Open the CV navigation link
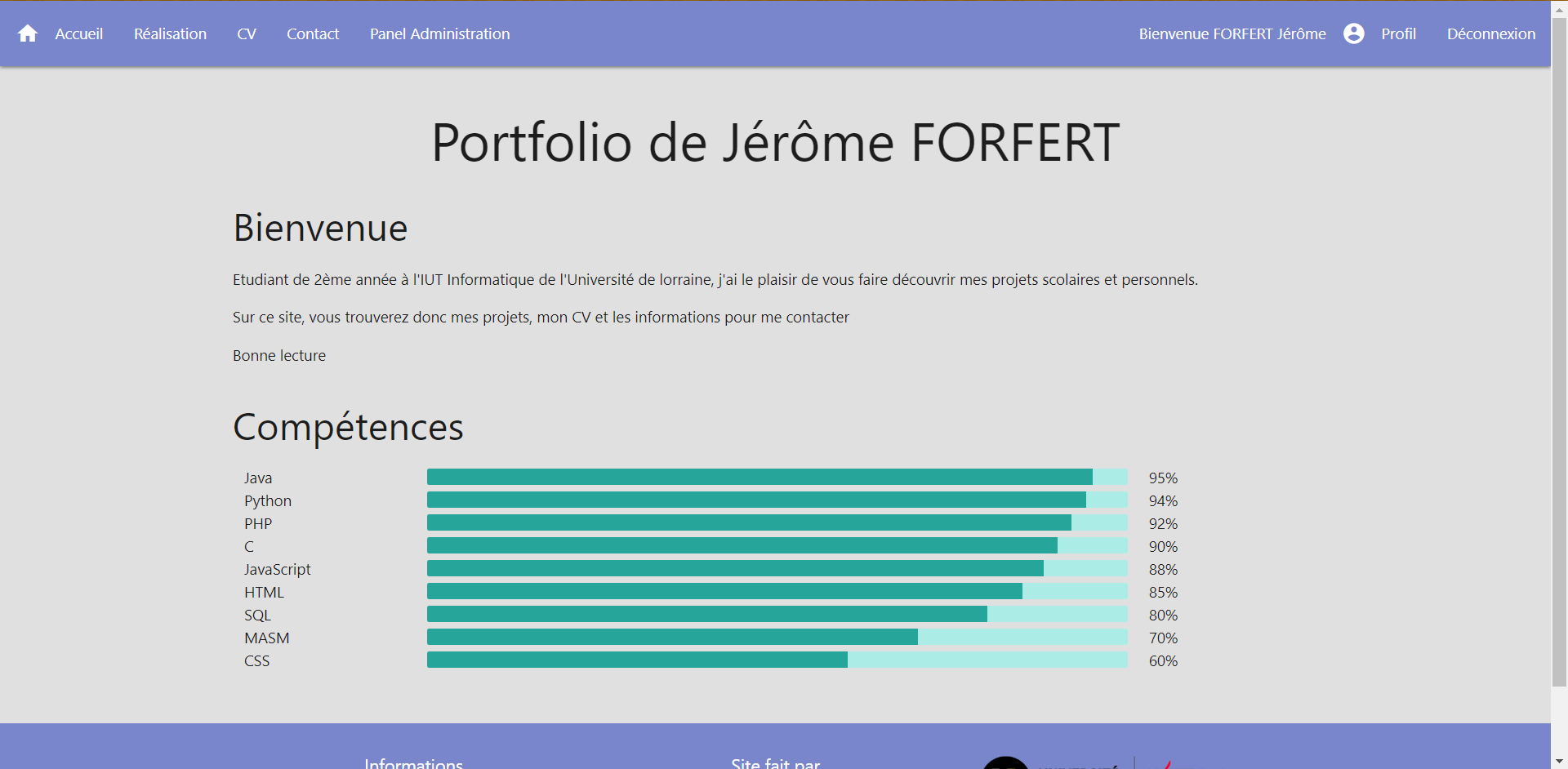This screenshot has width=1568, height=769. point(247,33)
